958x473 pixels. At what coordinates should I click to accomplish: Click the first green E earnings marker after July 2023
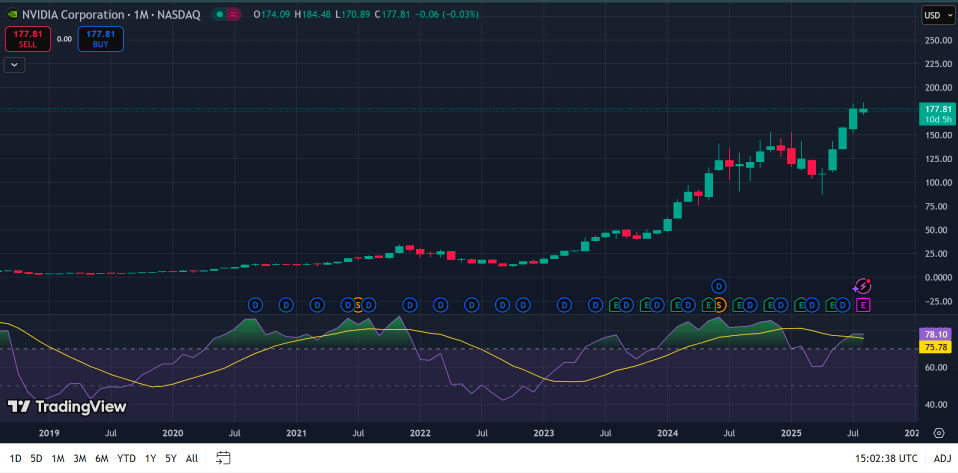tap(616, 304)
